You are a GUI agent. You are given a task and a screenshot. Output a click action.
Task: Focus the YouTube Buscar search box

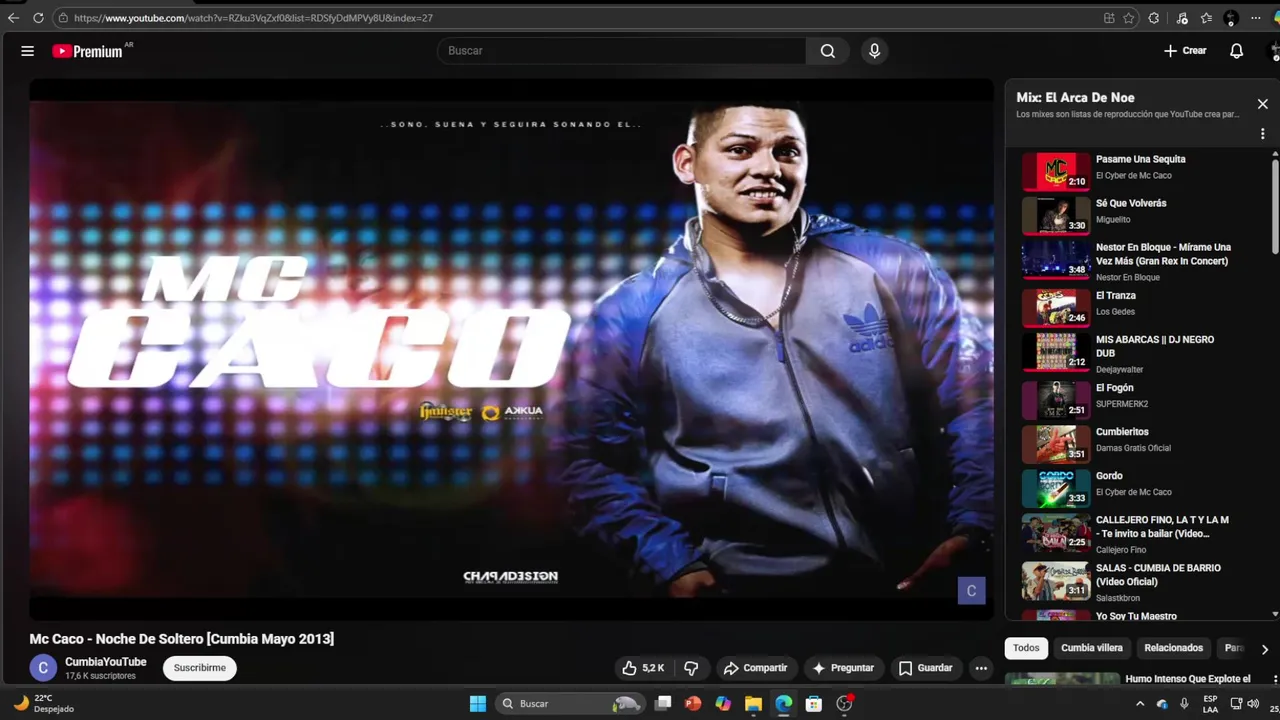click(621, 51)
